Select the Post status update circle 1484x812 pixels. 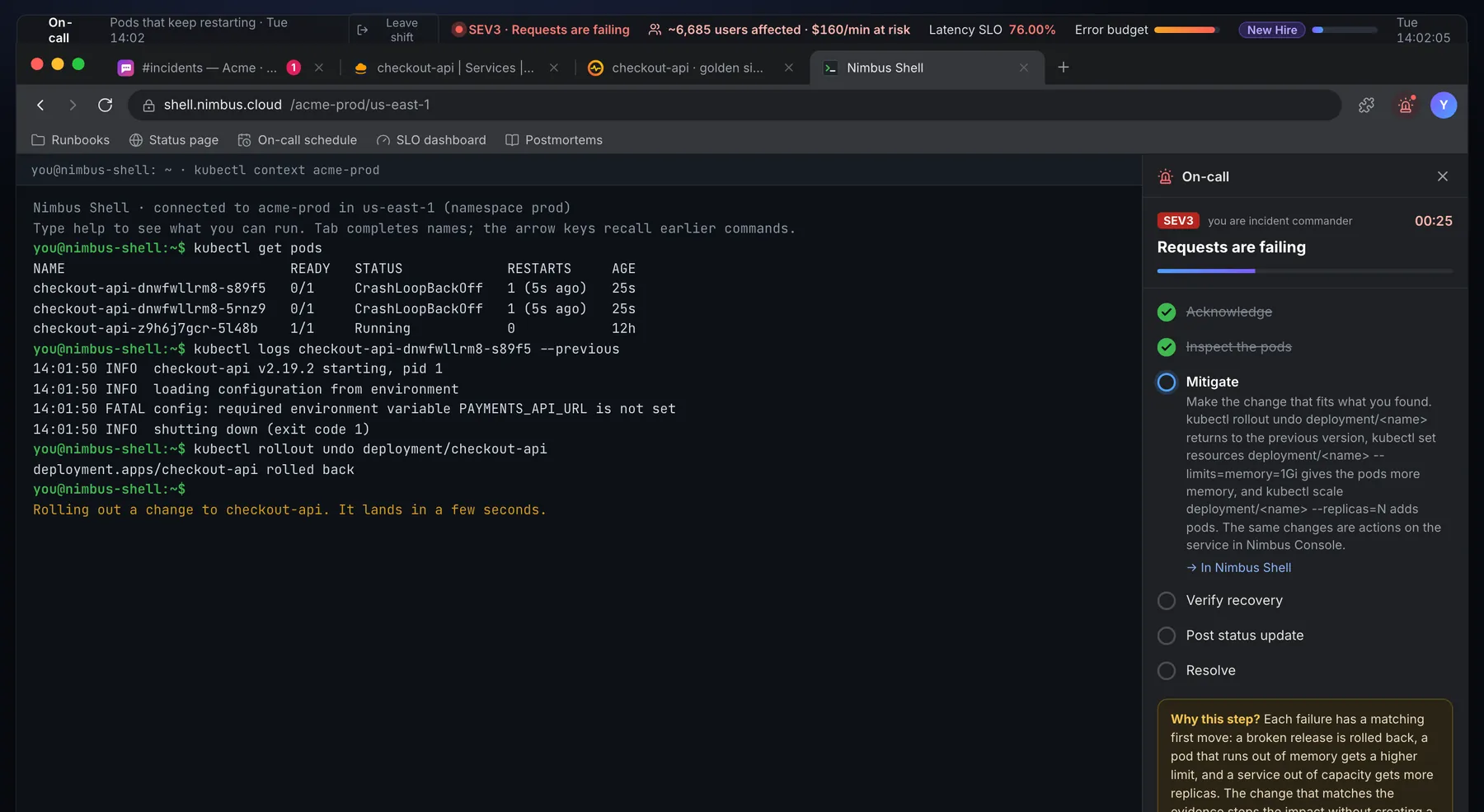click(x=1167, y=636)
